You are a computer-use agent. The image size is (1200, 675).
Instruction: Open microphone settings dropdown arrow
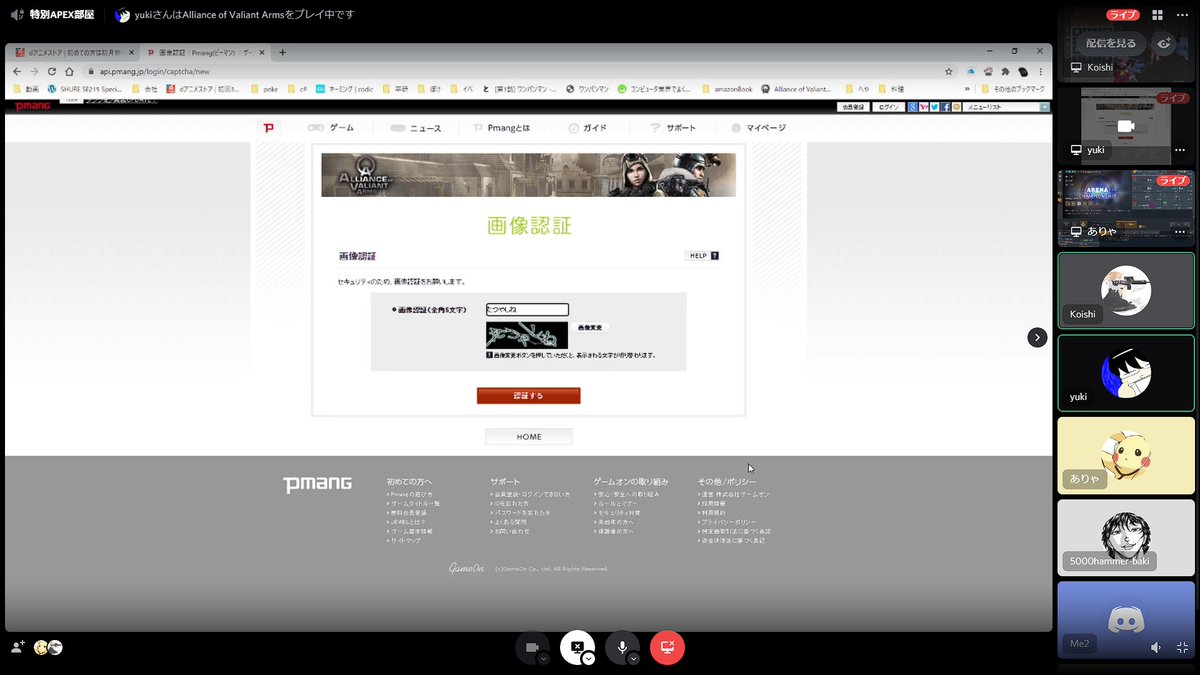[633, 659]
